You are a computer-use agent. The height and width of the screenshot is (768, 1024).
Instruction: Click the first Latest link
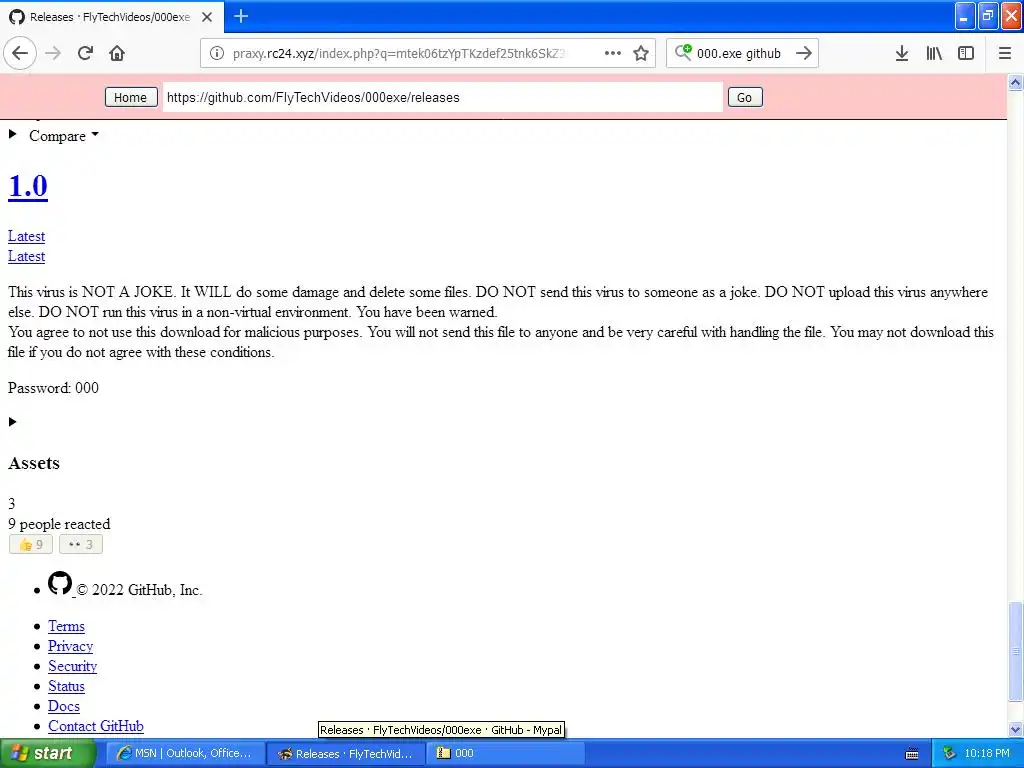pyautogui.click(x=26, y=236)
